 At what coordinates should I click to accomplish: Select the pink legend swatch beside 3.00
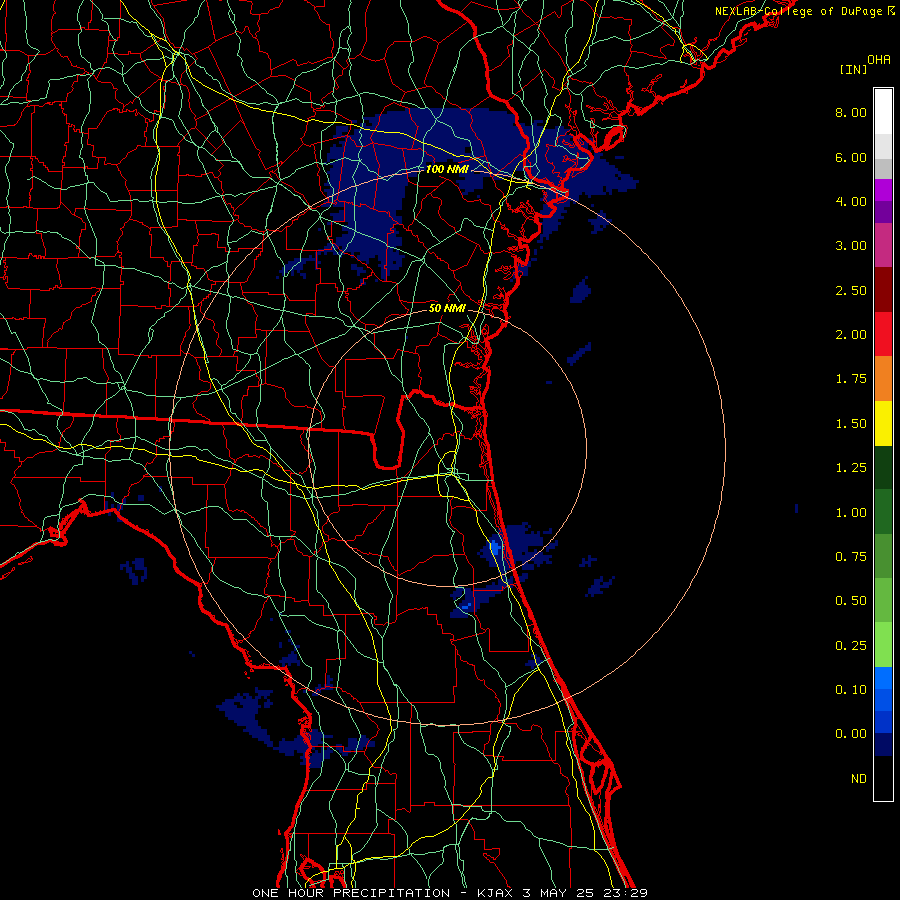click(883, 245)
